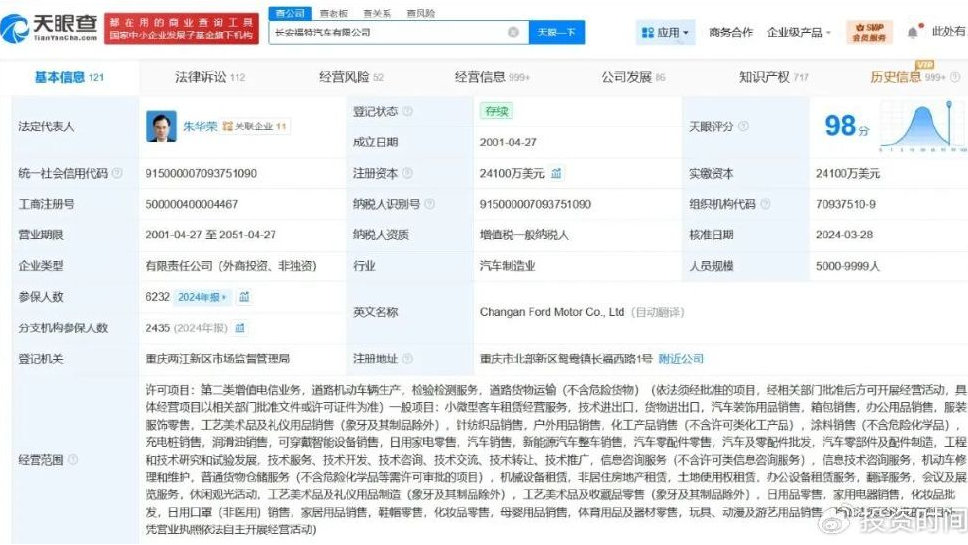Clear the search box text
This screenshot has width=968, height=545.
513,32
